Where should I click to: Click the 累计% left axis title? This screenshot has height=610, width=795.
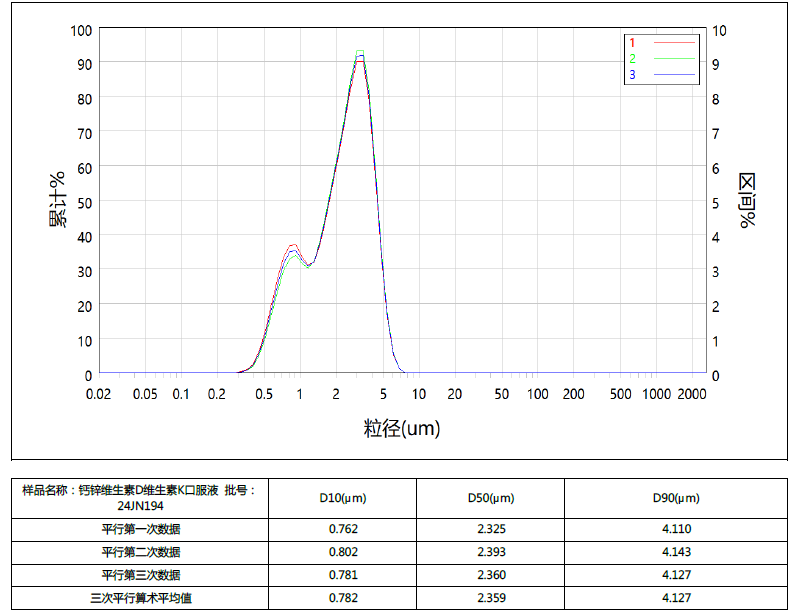click(58, 200)
